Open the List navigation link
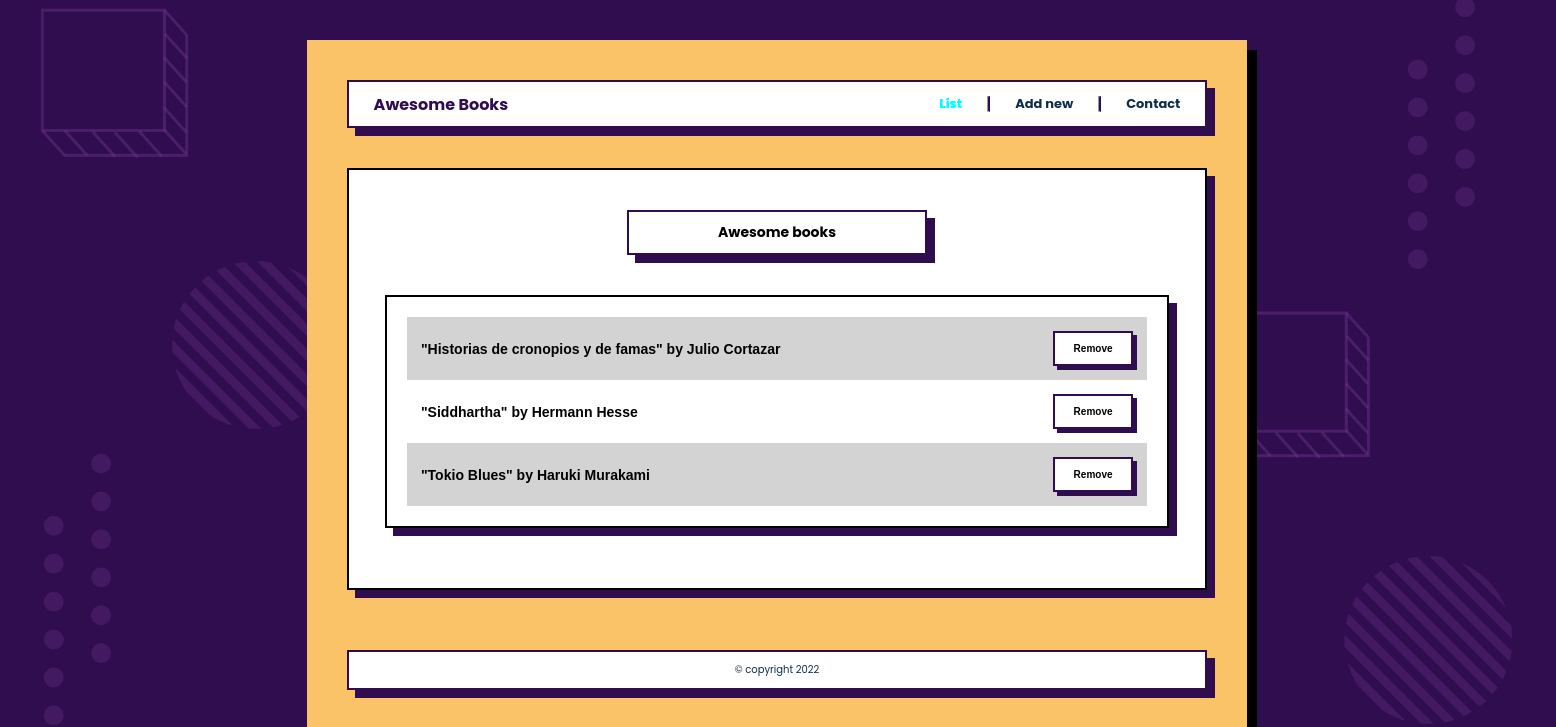This screenshot has width=1556, height=727. 950,104
